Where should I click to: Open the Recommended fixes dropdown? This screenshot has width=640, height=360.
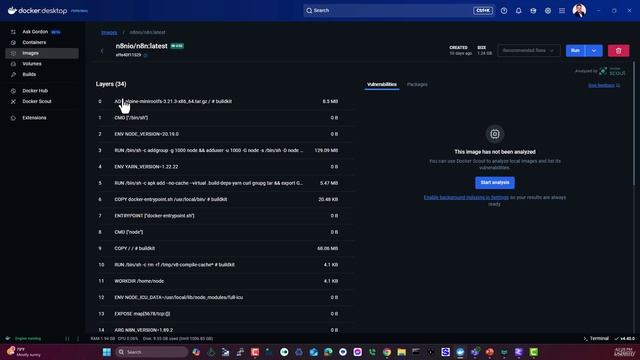tap(529, 51)
